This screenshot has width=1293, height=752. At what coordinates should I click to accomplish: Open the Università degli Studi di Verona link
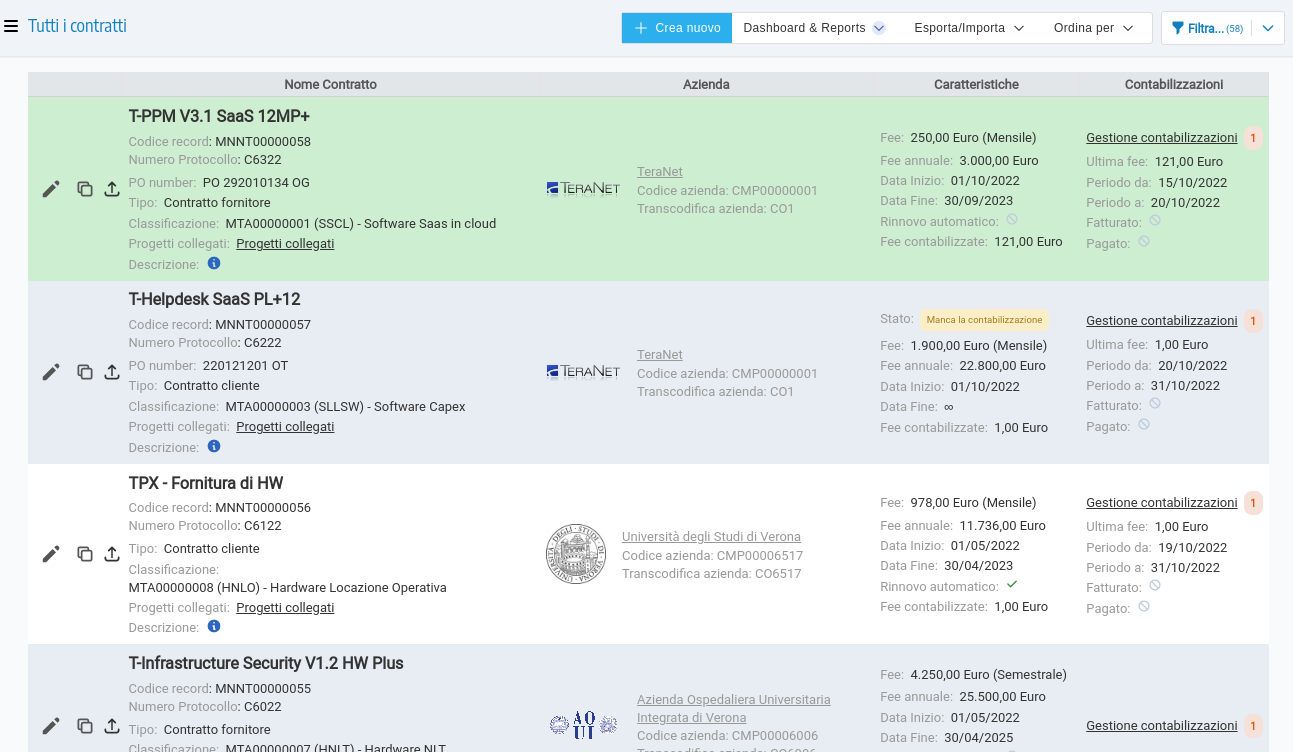pos(711,537)
